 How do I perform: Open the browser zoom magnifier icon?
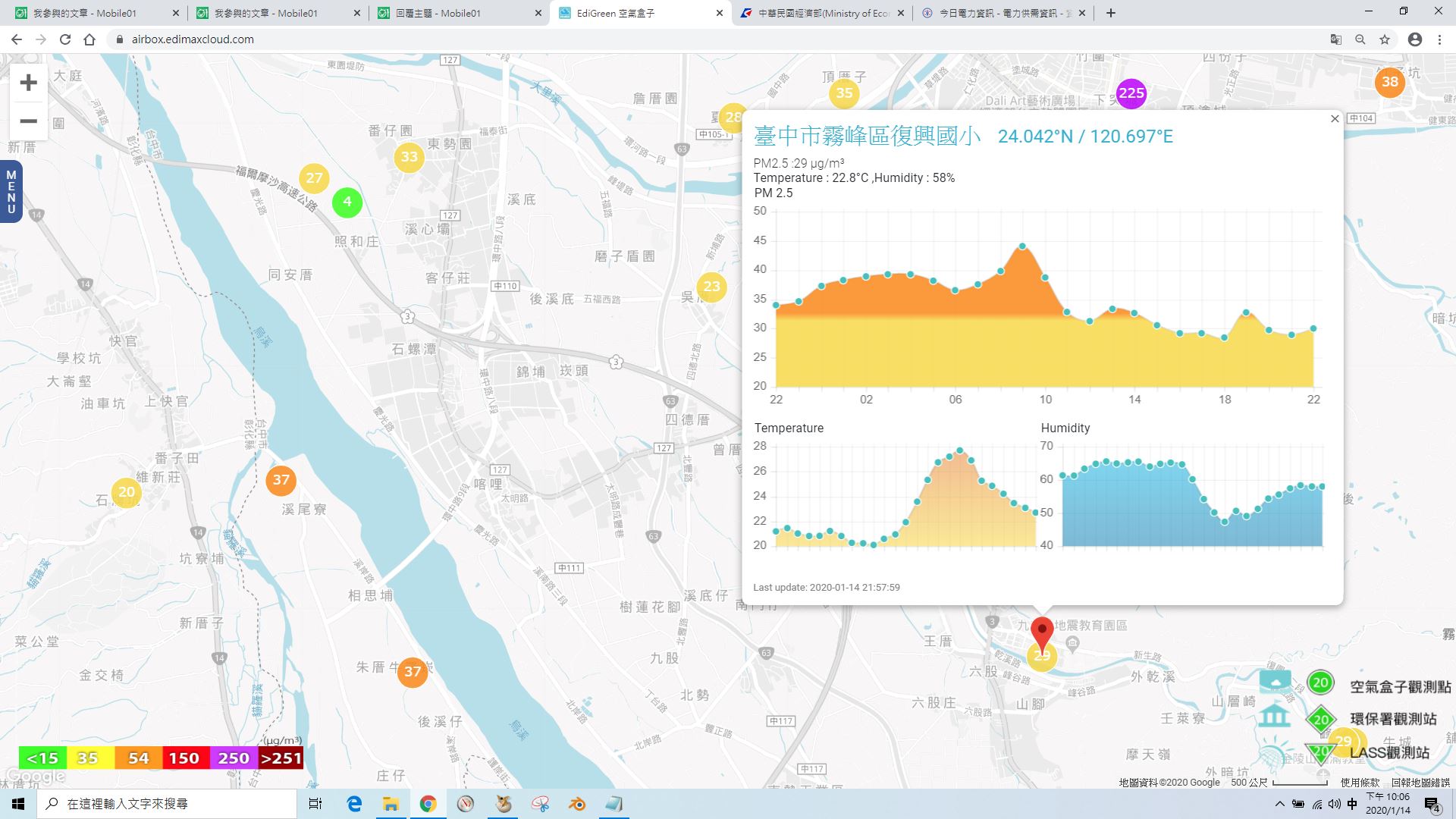point(1360,39)
